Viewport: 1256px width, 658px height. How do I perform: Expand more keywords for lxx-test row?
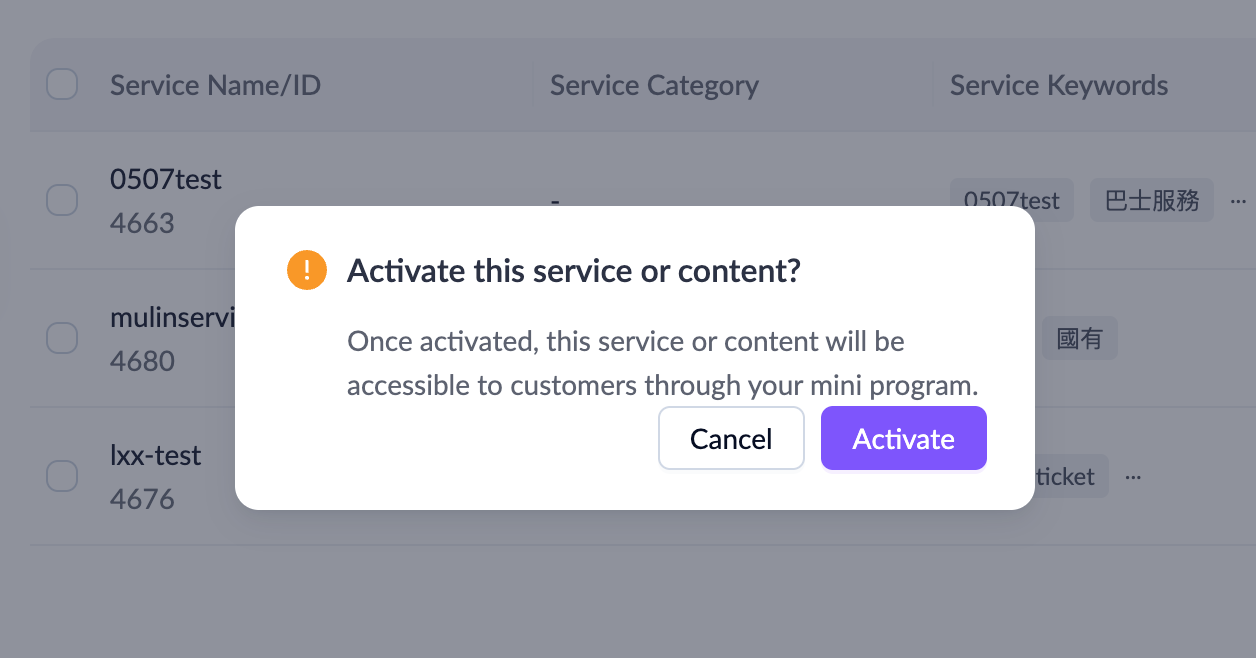click(1133, 477)
